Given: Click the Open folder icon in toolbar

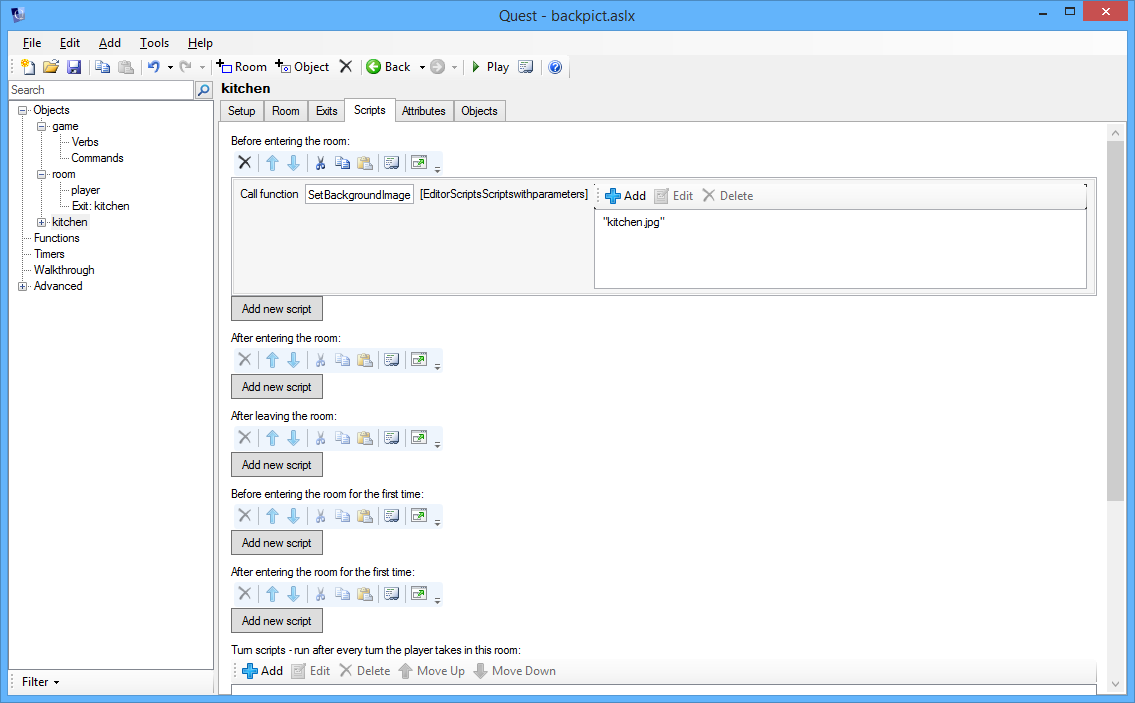Looking at the screenshot, I should click(50, 67).
